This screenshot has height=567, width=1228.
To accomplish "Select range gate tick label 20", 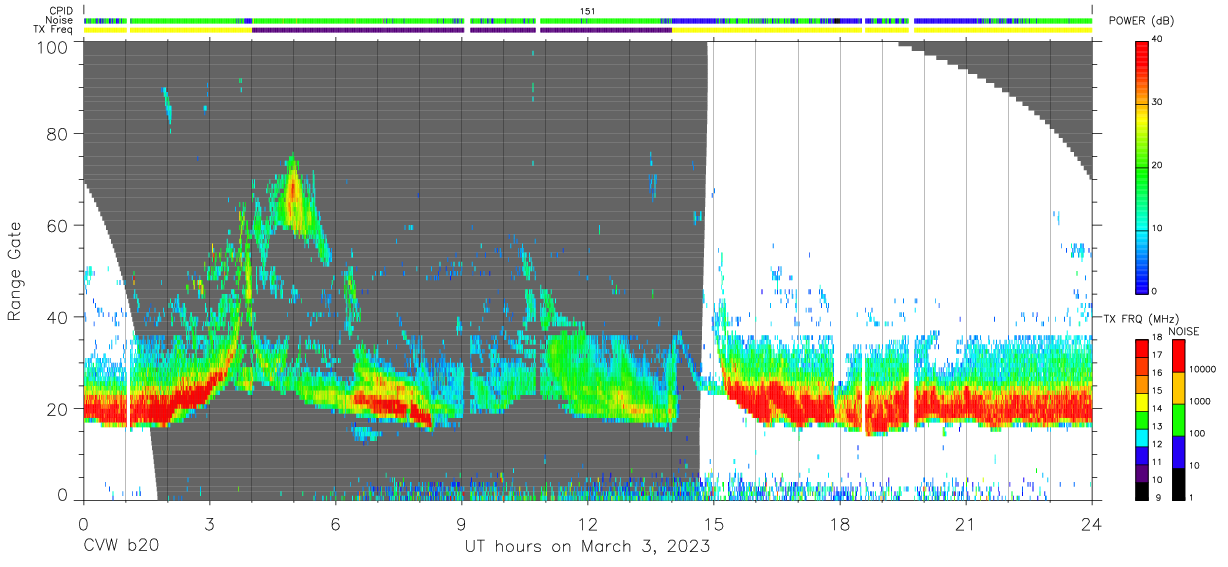I will pyautogui.click(x=56, y=409).
